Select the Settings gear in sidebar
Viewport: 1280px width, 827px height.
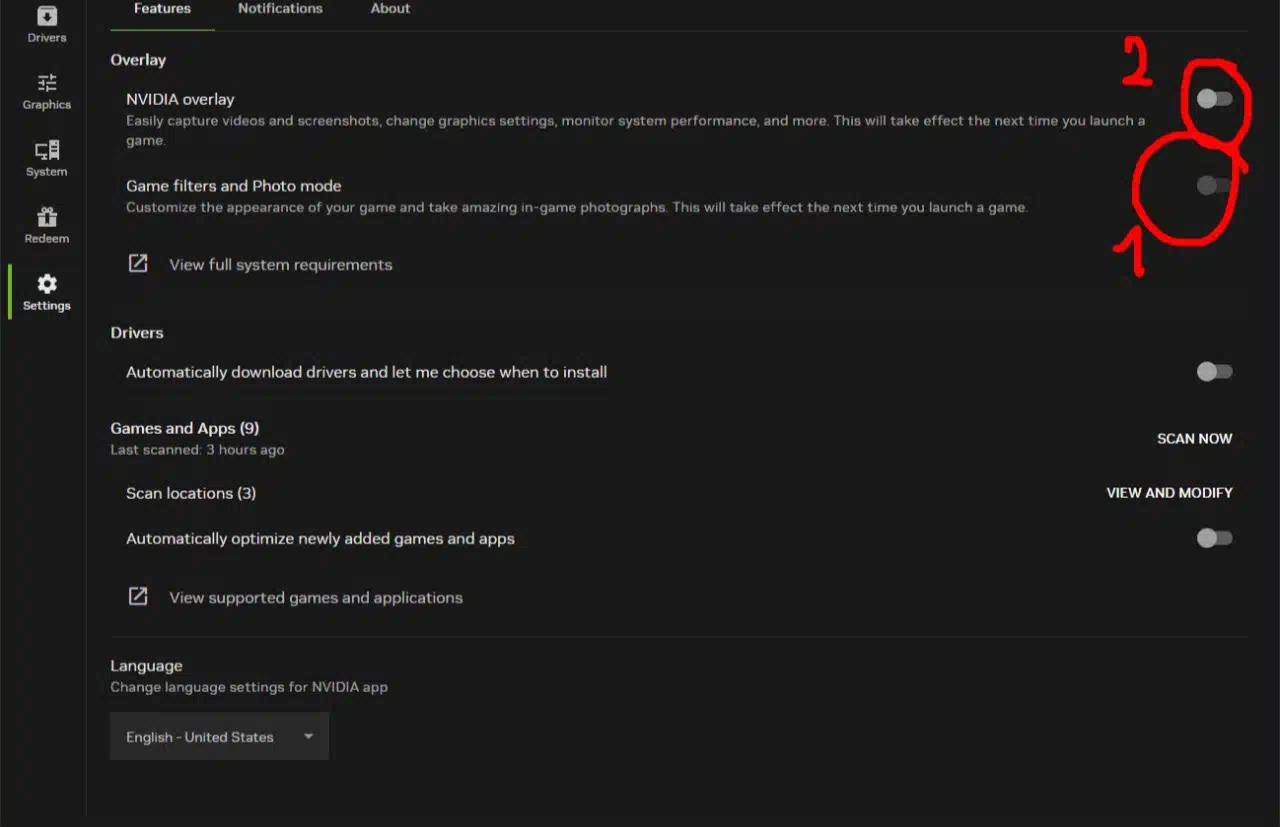[x=46, y=293]
